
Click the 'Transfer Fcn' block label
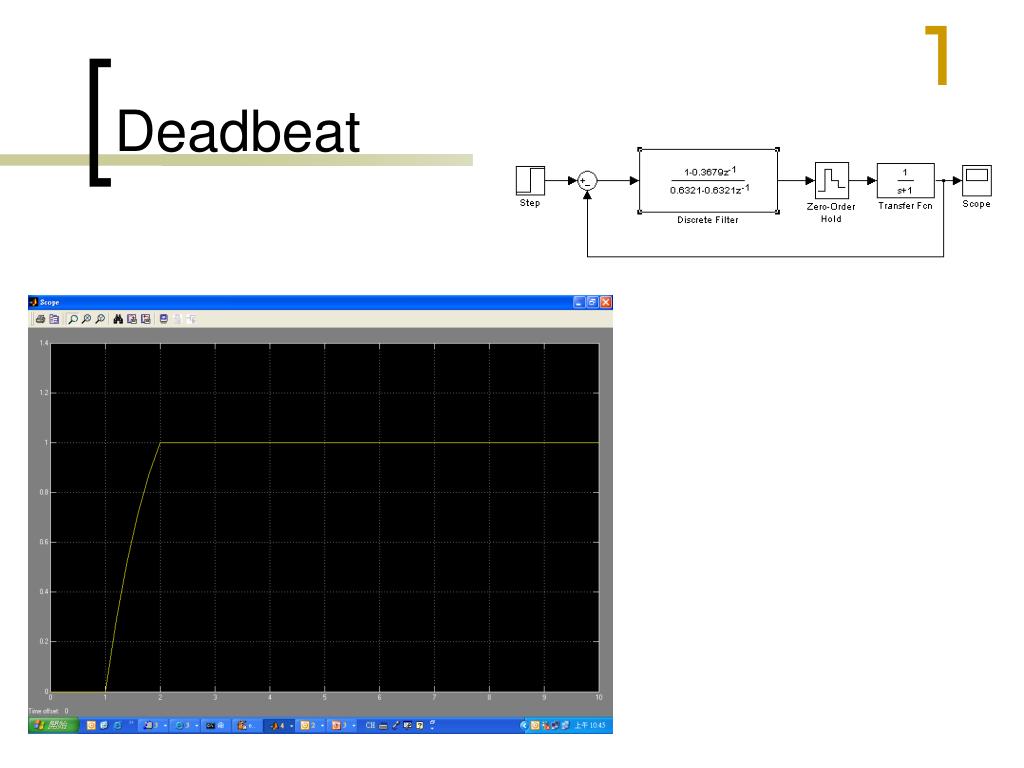point(905,206)
